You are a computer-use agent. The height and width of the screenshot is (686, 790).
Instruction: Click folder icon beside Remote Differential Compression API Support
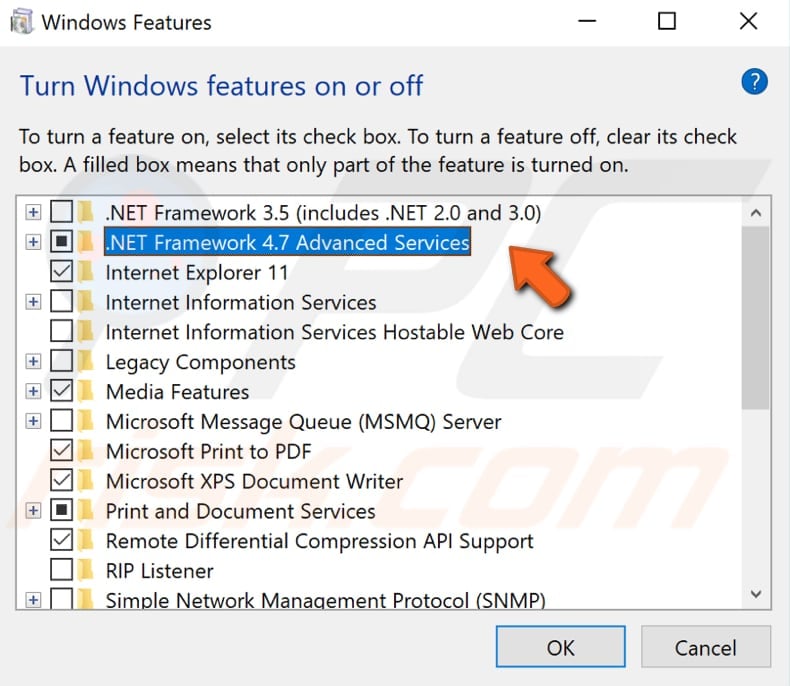pyautogui.click(x=87, y=540)
